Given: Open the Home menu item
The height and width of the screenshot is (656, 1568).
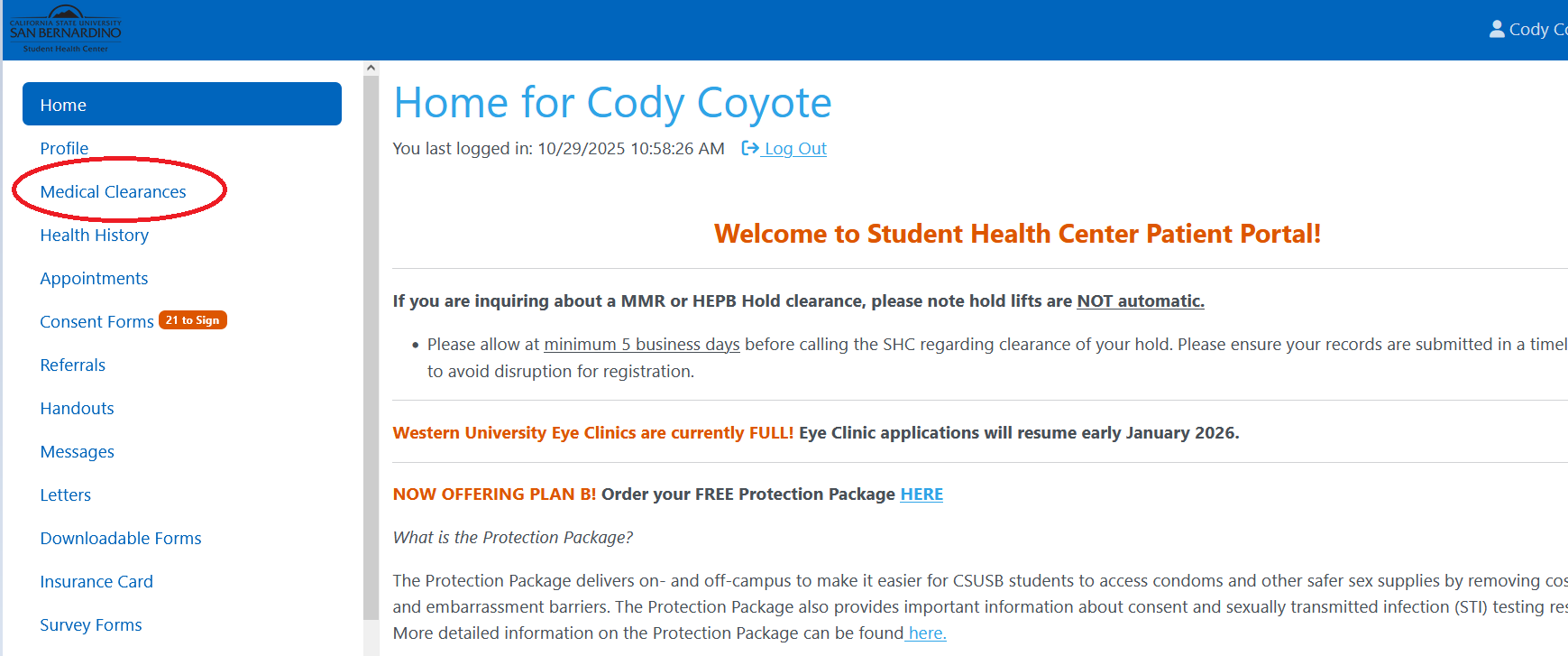Looking at the screenshot, I should [181, 105].
